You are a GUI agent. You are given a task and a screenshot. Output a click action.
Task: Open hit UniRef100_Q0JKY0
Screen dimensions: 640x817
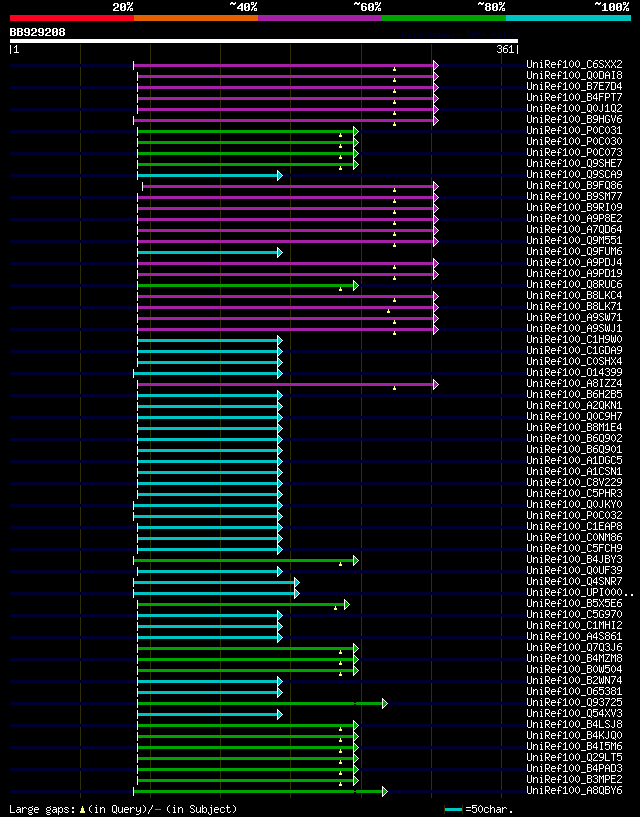(x=574, y=504)
